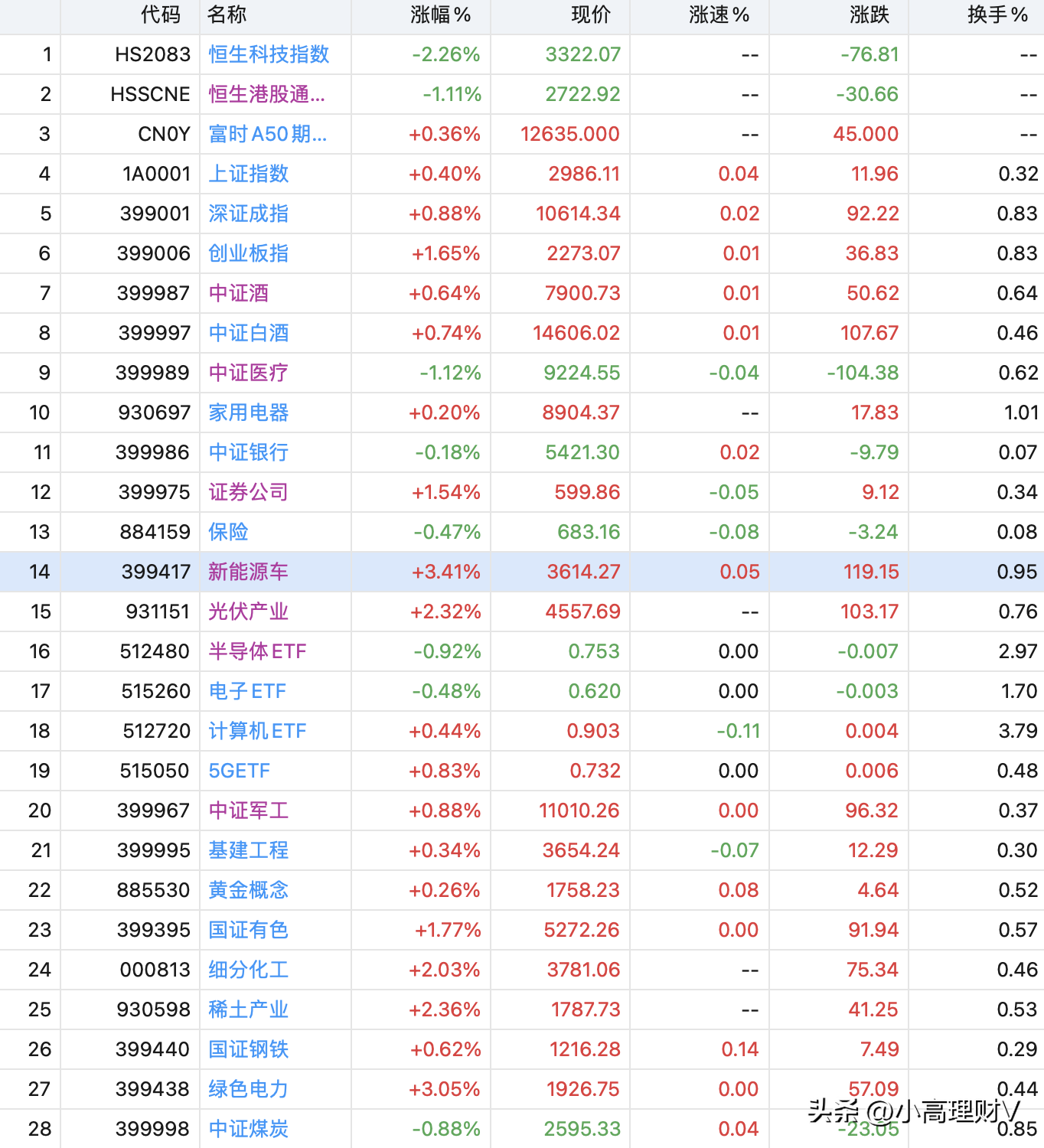Image resolution: width=1044 pixels, height=1148 pixels.
Task: Sort by 现价 column header
Action: (x=591, y=15)
